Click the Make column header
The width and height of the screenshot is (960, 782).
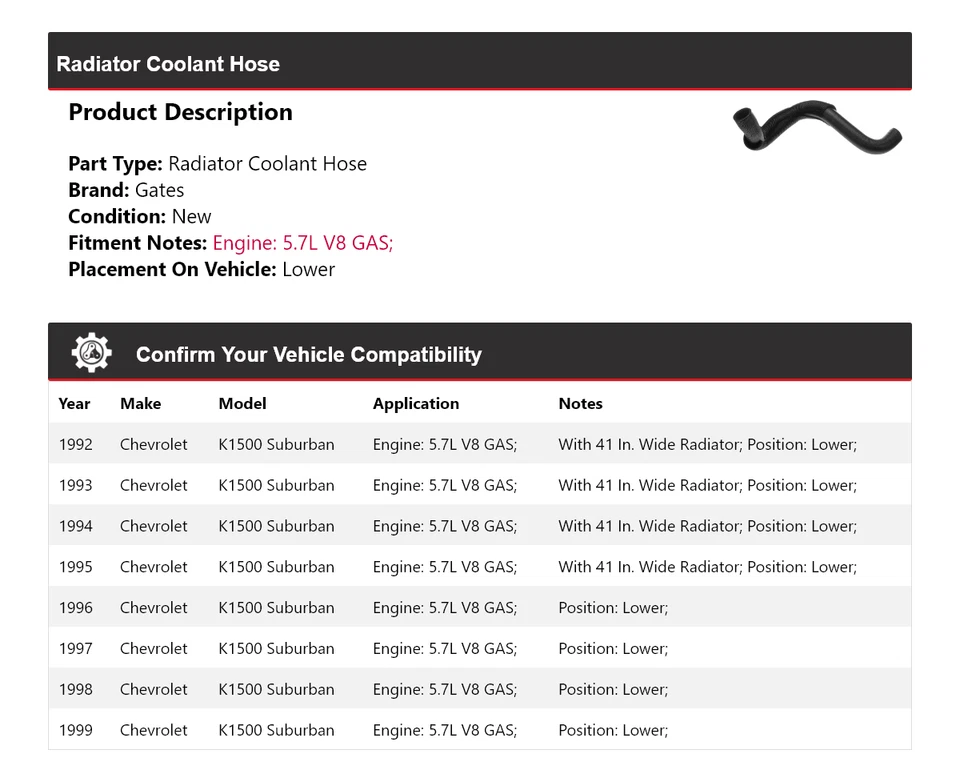point(140,404)
